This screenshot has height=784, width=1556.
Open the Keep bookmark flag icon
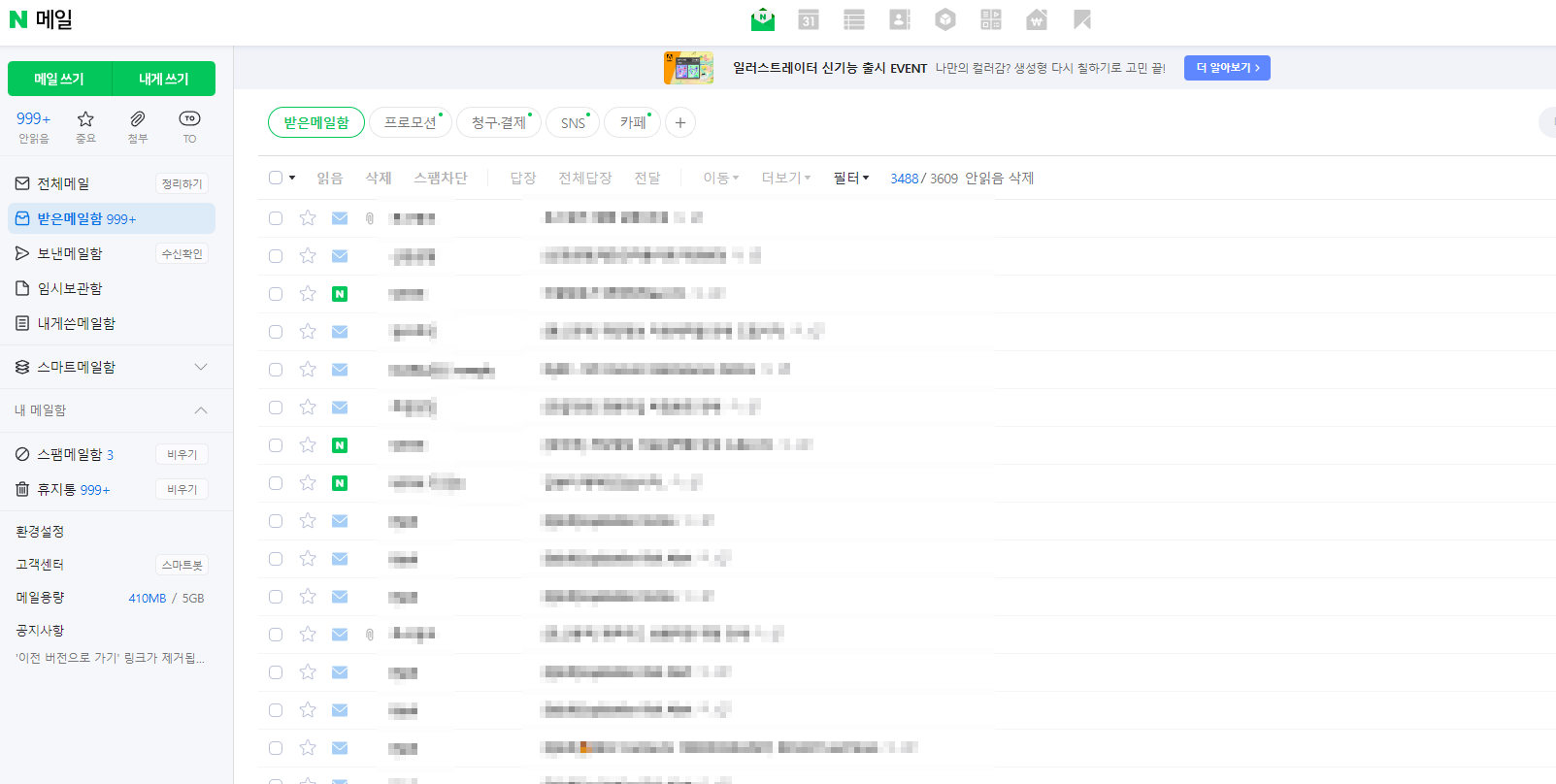tap(1082, 19)
